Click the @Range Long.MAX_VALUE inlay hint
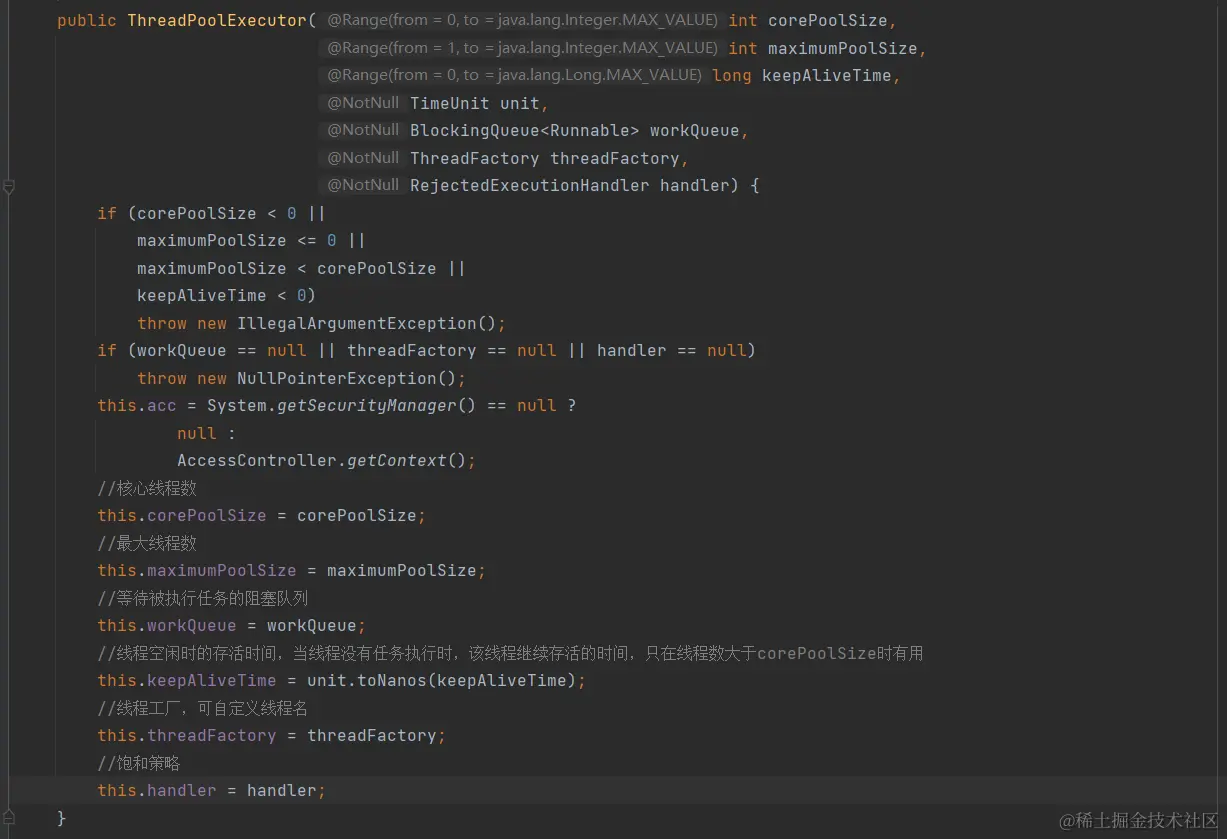This screenshot has width=1227, height=839. (513, 75)
